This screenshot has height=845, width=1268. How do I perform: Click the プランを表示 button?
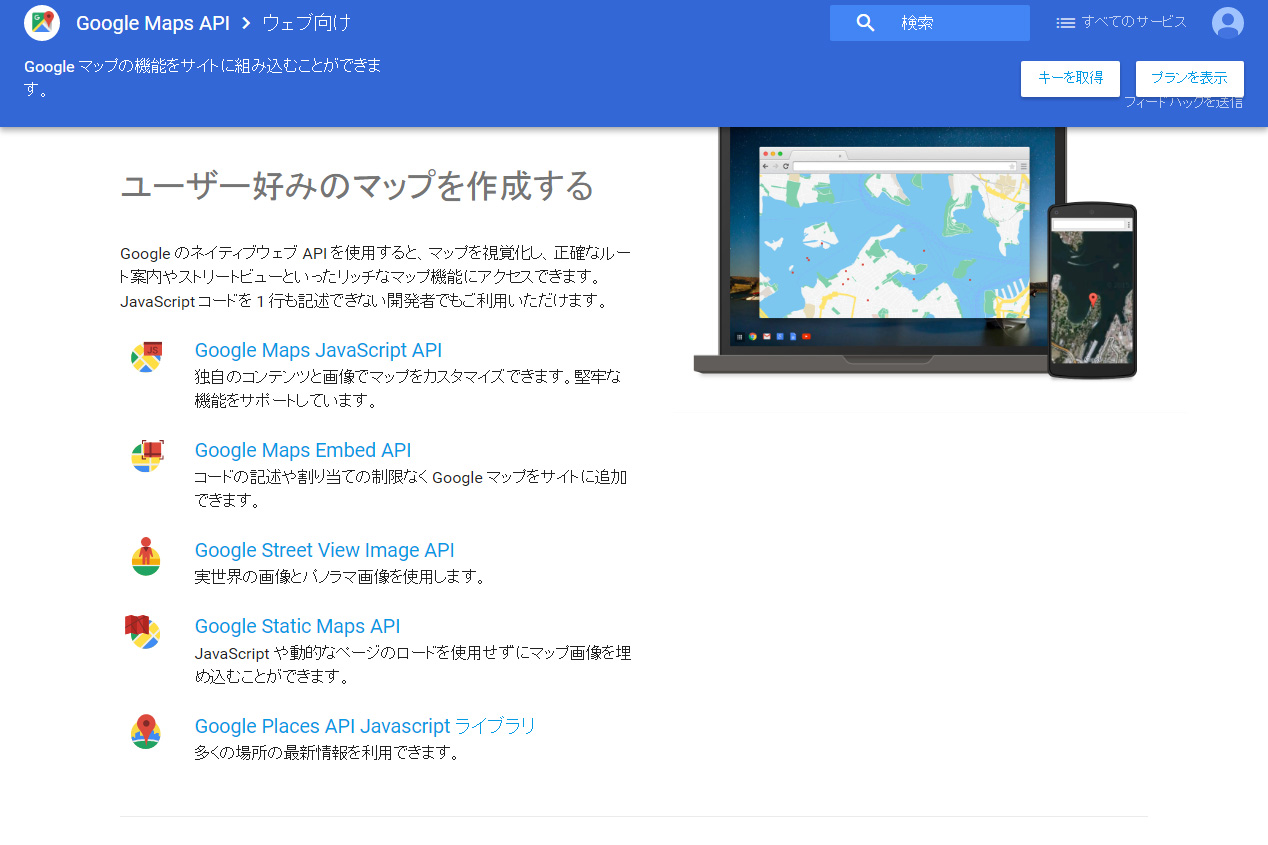point(1190,79)
